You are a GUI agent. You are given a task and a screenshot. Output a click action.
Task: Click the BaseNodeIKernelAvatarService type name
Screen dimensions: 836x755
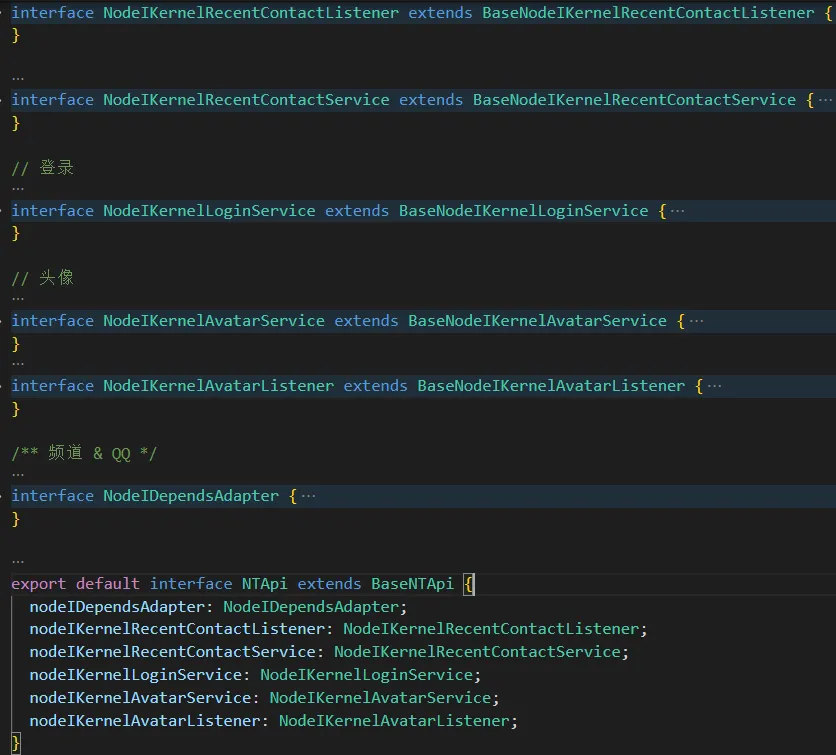[537, 321]
